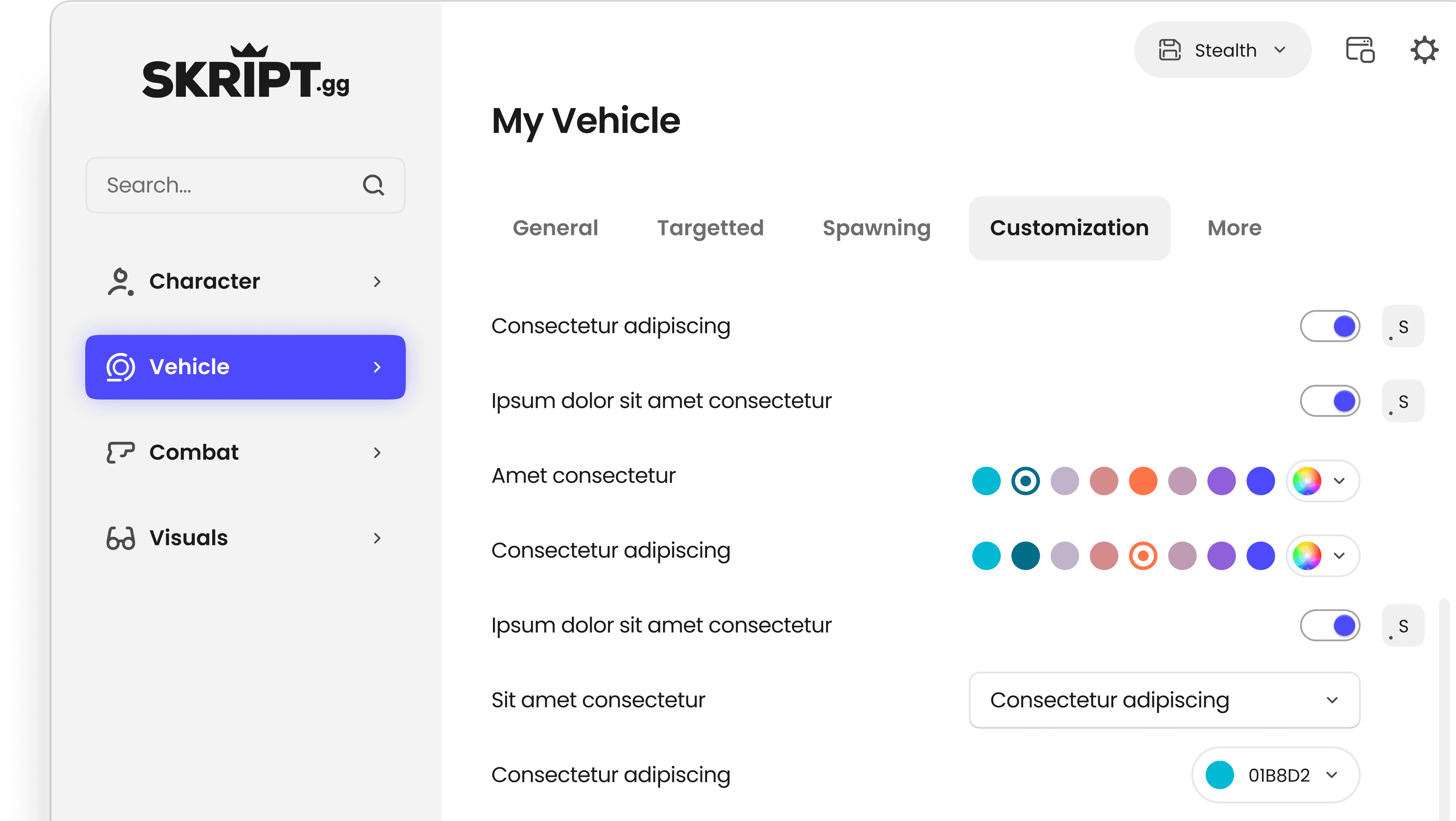Click the search magnifier icon

tap(373, 185)
